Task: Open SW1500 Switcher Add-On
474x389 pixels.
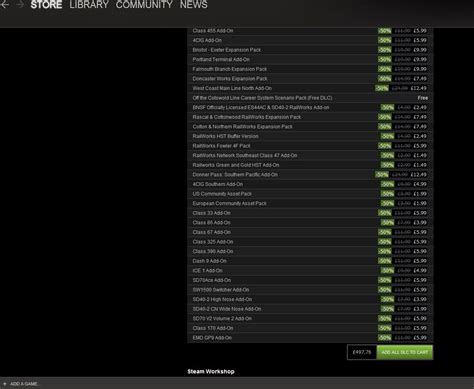Action: pyautogui.click(x=310, y=290)
